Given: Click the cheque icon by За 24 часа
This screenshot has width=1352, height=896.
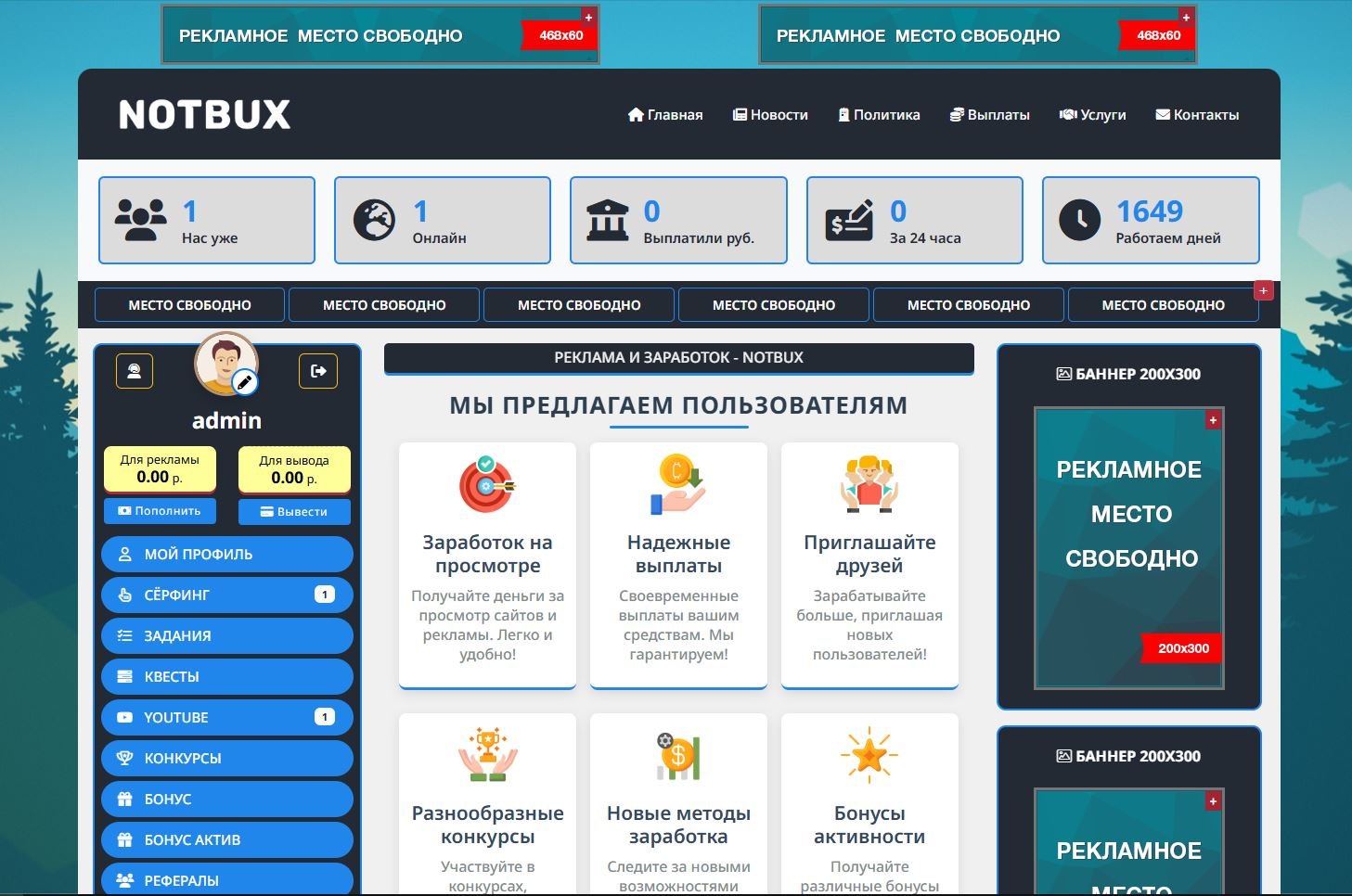Looking at the screenshot, I should coord(849,220).
